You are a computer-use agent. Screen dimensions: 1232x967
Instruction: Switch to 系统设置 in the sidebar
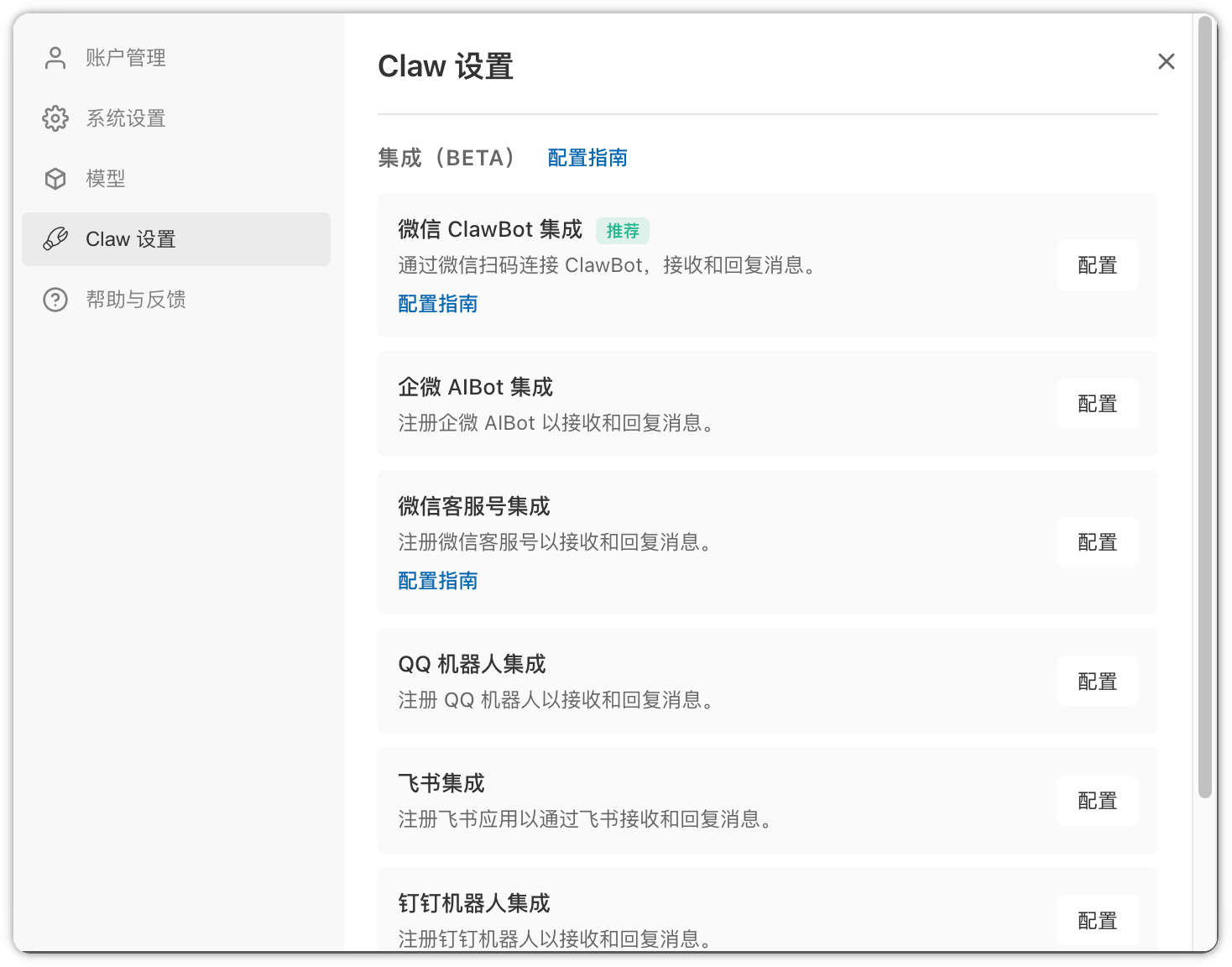pos(126,118)
